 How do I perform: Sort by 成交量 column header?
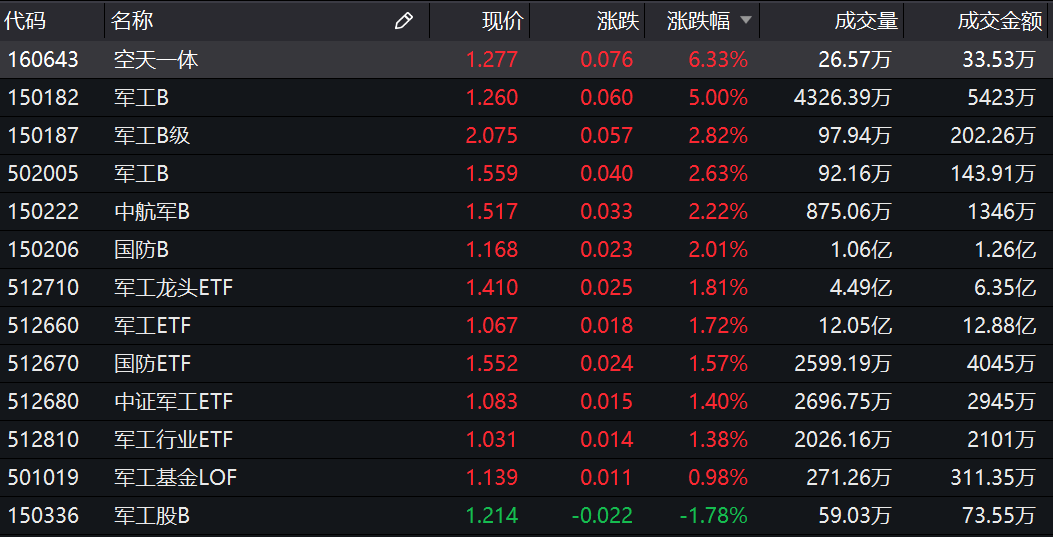click(x=866, y=21)
